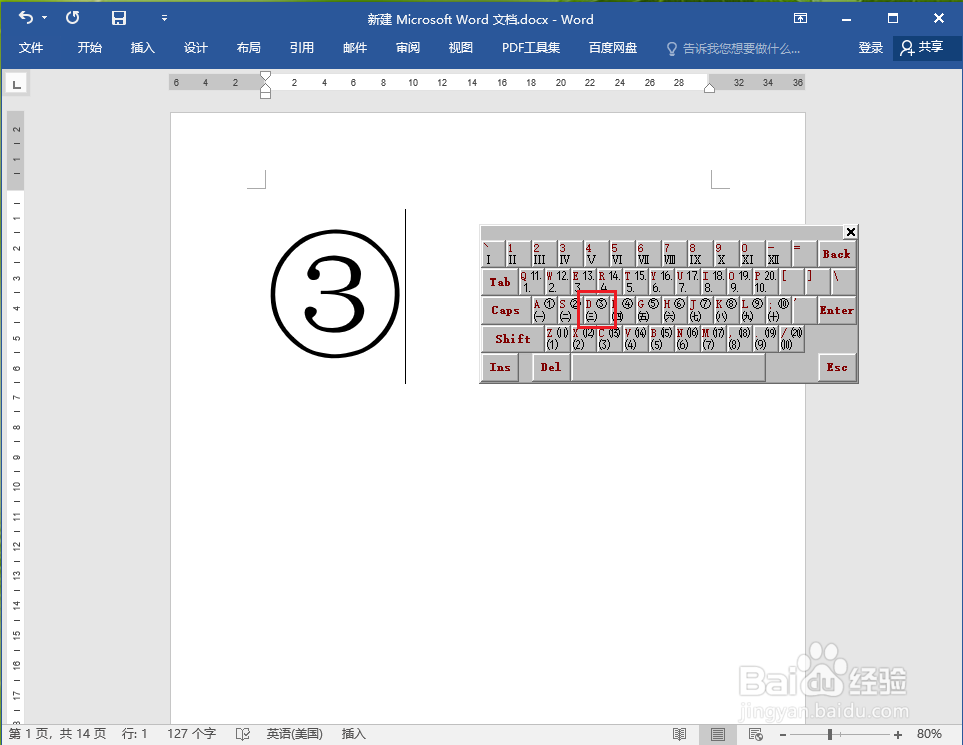
Task: Save the document with the floppy disk icon
Action: (119, 18)
